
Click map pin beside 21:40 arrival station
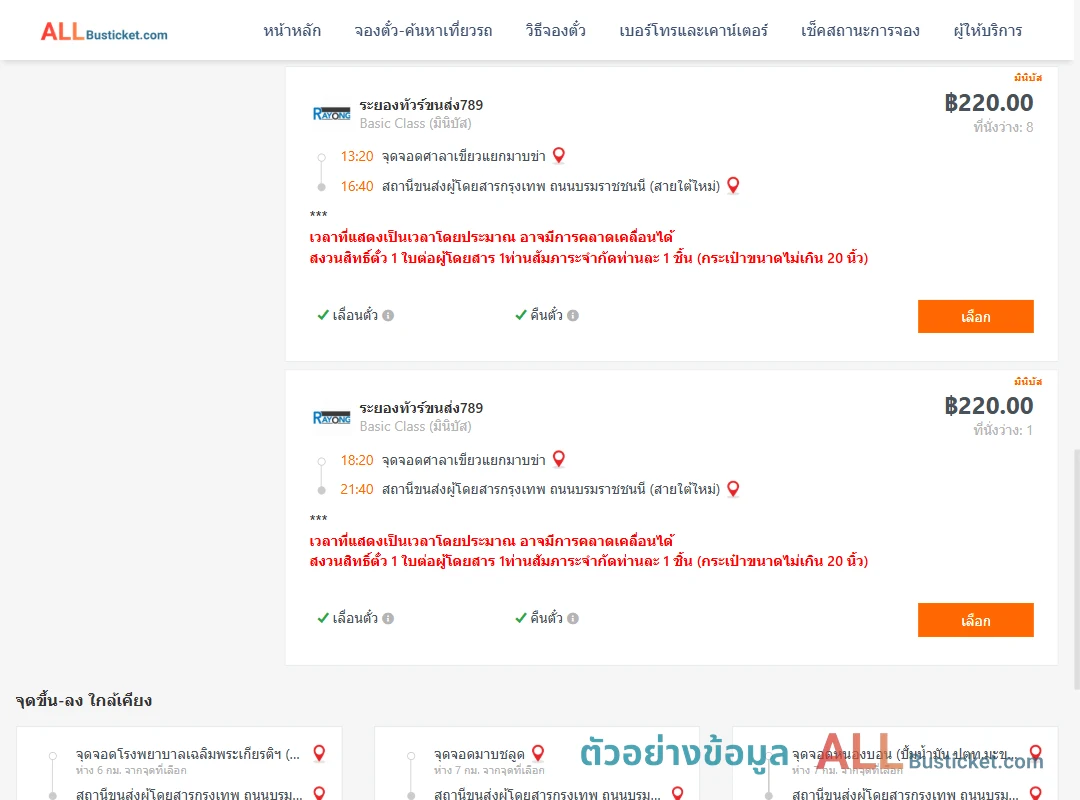point(733,489)
